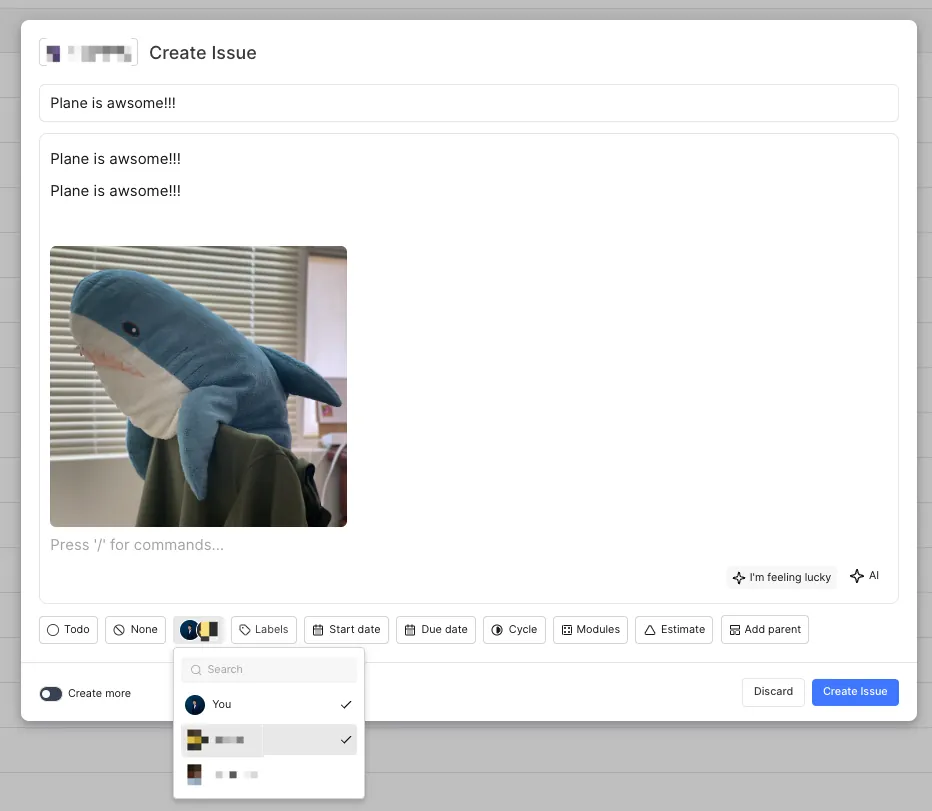
Task: Open the Todo state dropdown
Action: [x=68, y=630]
